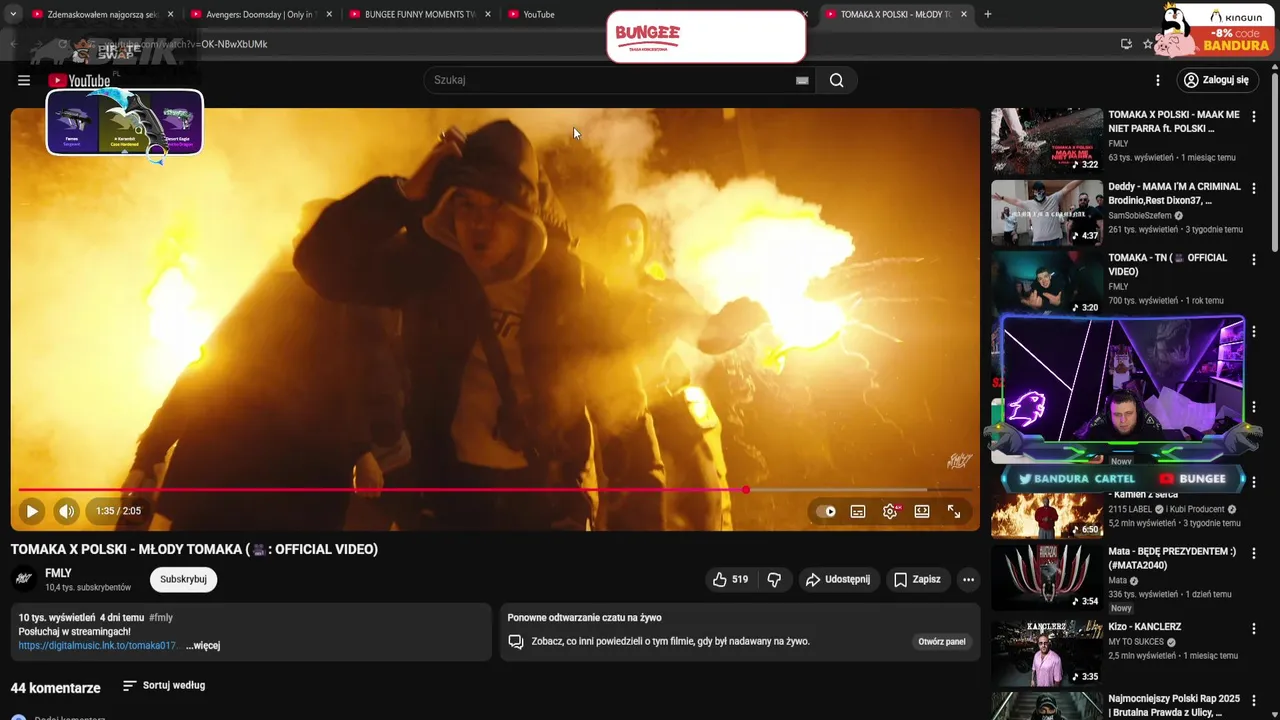Mute the video using the volume icon

point(66,511)
